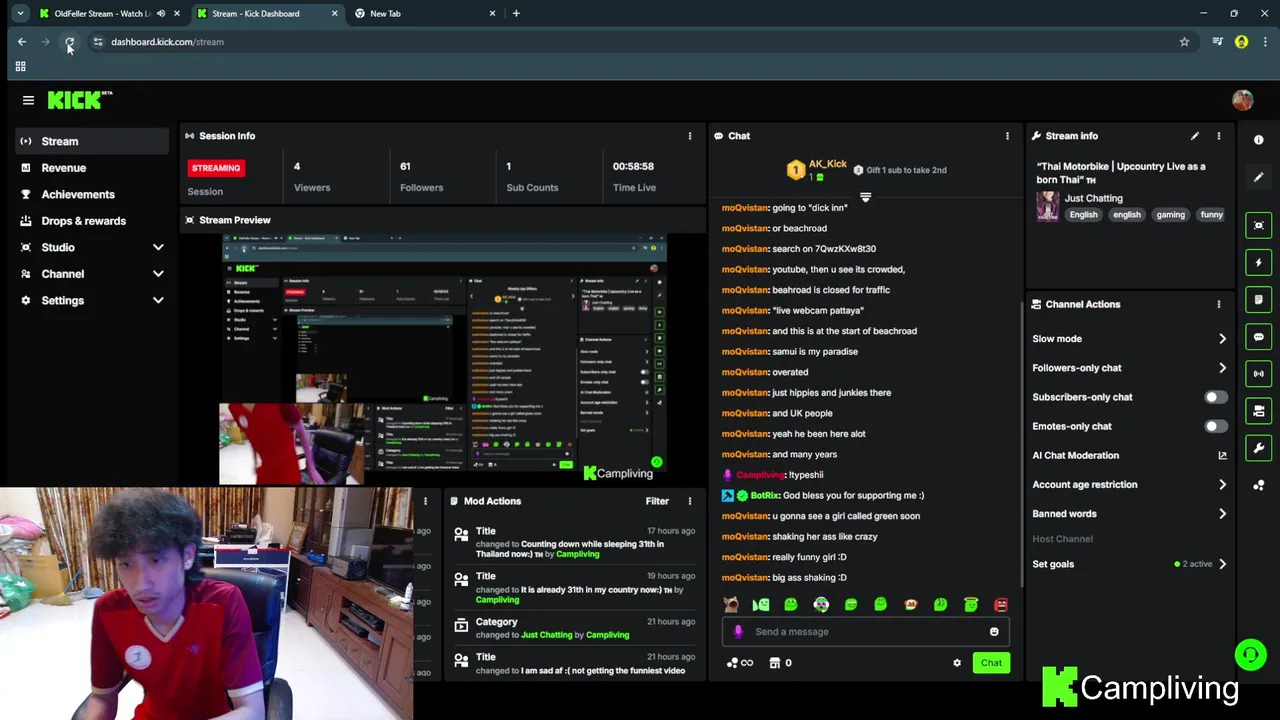Click Campliving in the Category mod action entry
1280x720 pixels.
click(x=607, y=635)
